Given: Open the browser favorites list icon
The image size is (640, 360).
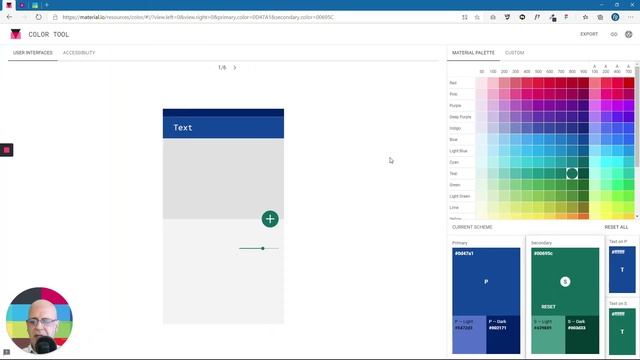Looking at the screenshot, I should coord(585,17).
